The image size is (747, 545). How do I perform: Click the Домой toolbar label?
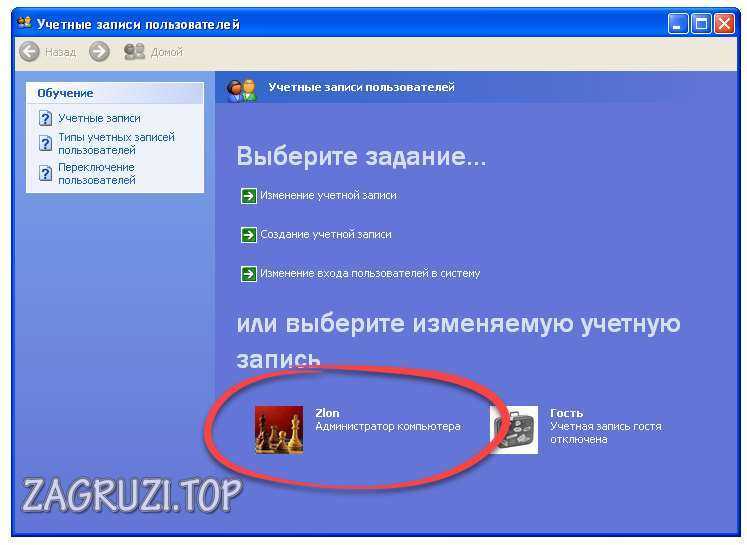click(167, 52)
